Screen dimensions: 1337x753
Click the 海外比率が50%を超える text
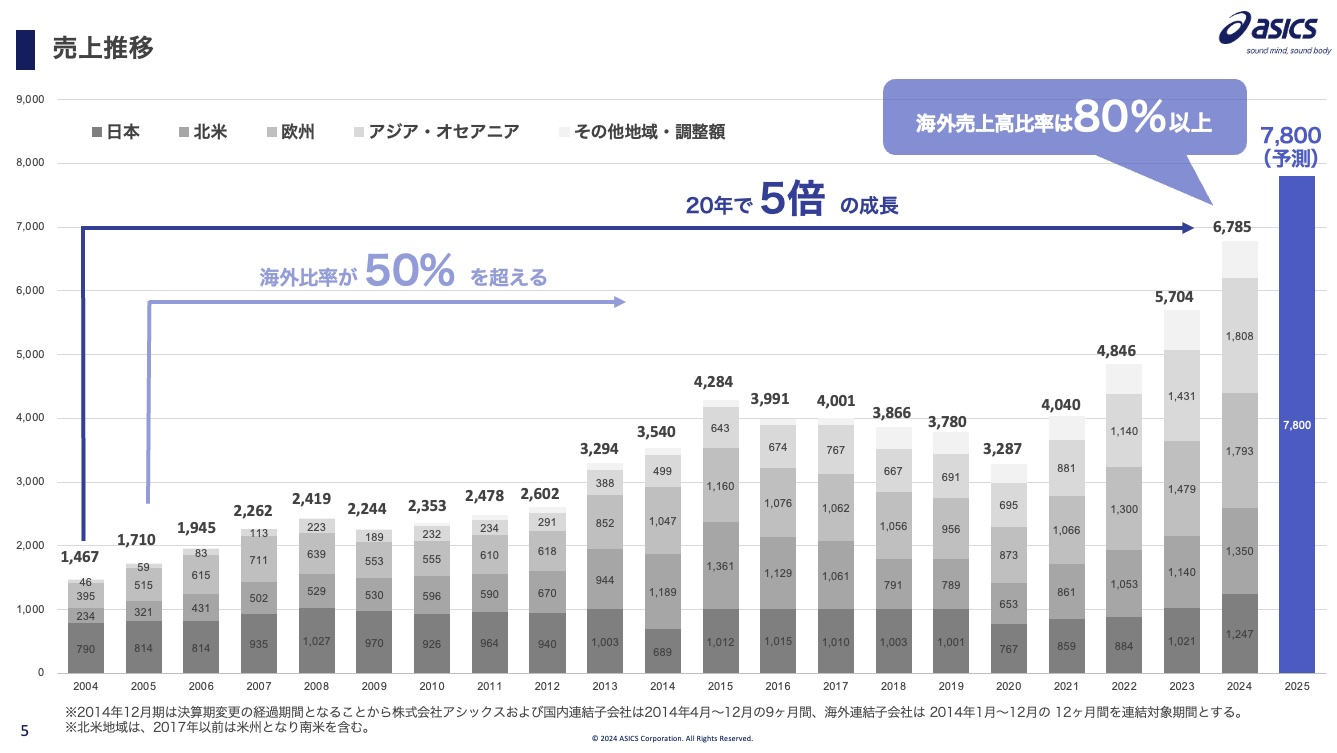coord(403,274)
